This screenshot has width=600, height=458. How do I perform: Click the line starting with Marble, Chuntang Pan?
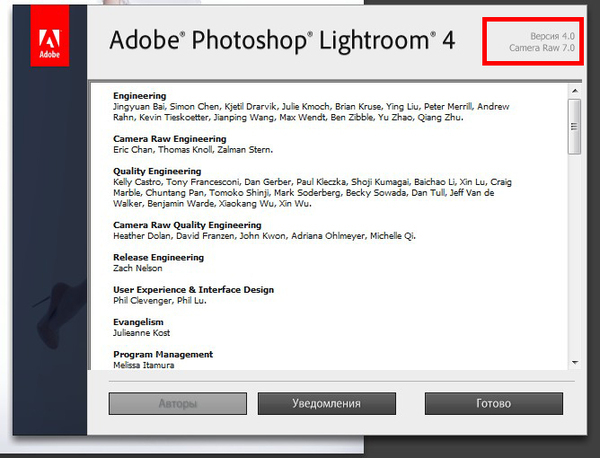(x=303, y=192)
